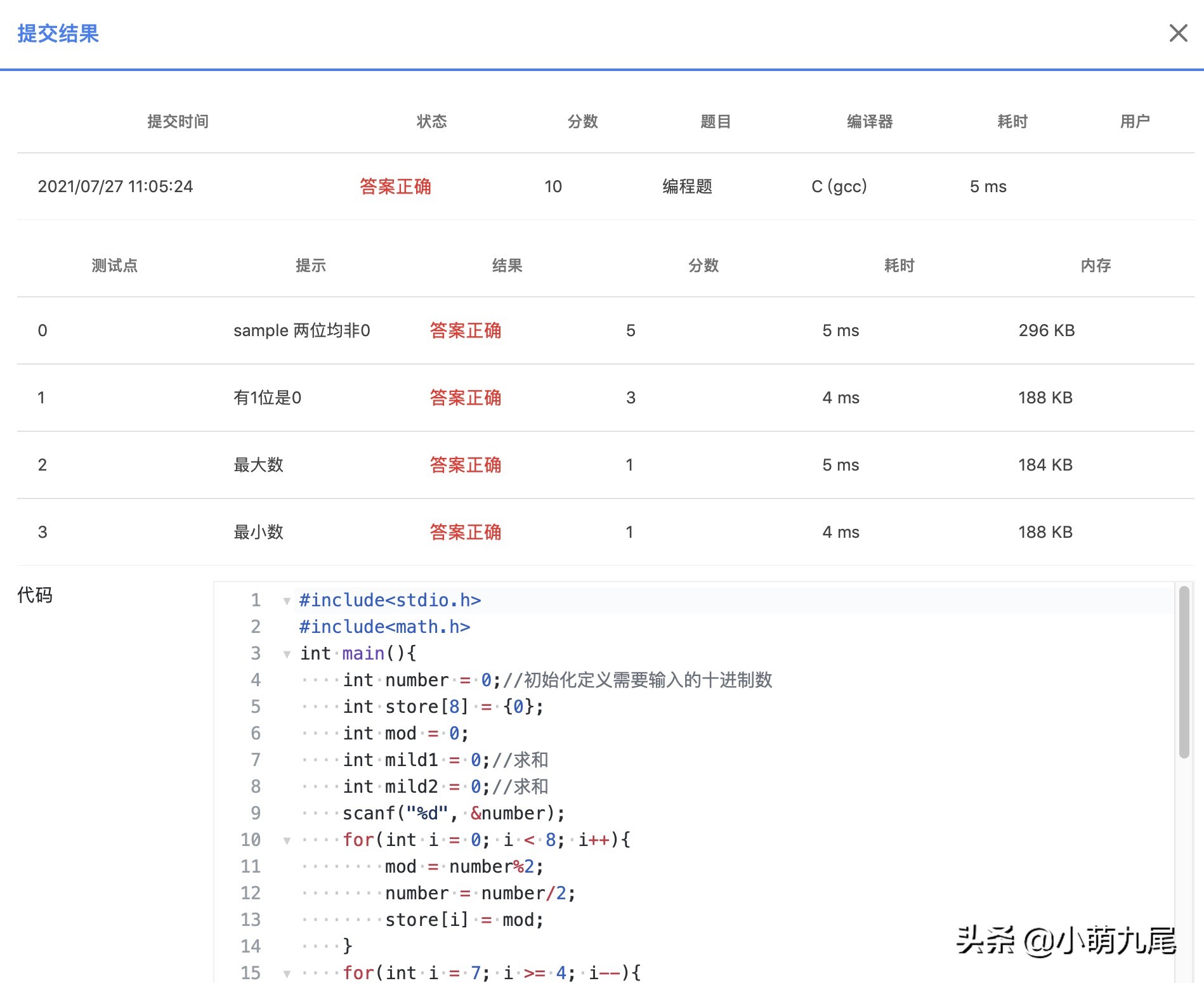Click hint 'sample 两位均非0' for test 0
The height and width of the screenshot is (983, 1204).
302,330
